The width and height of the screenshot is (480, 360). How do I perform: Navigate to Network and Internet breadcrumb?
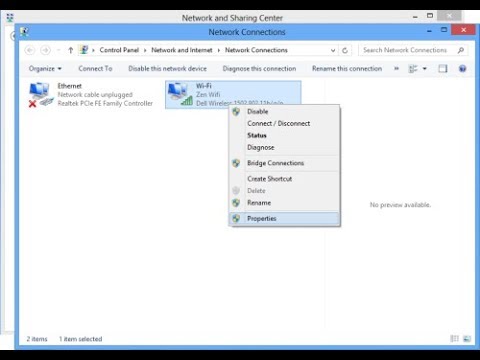pyautogui.click(x=182, y=50)
